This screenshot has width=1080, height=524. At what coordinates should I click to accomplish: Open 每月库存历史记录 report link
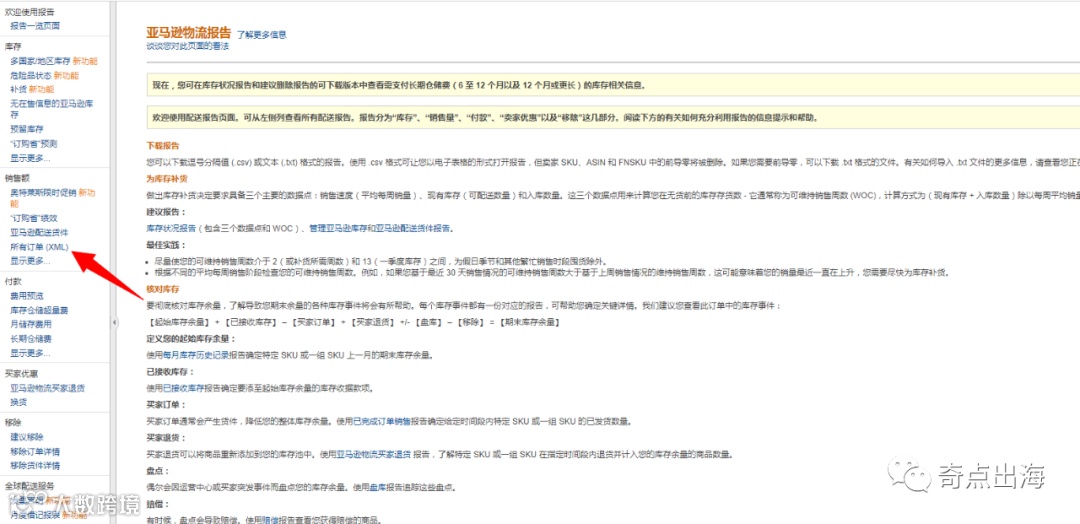pos(196,355)
